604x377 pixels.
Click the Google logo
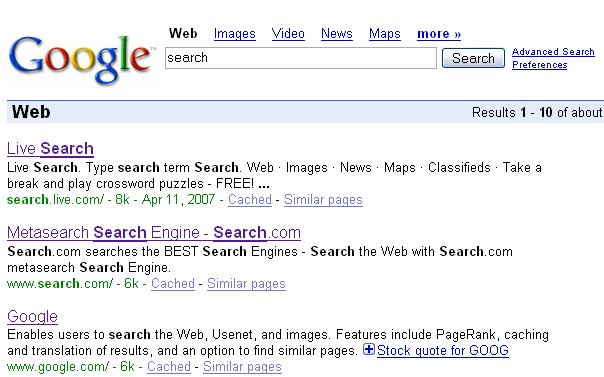(x=82, y=59)
